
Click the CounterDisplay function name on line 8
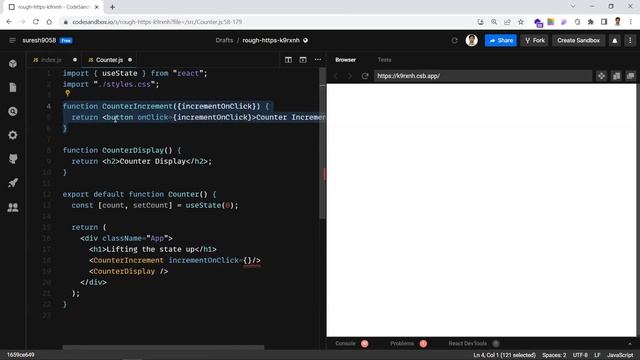133,150
